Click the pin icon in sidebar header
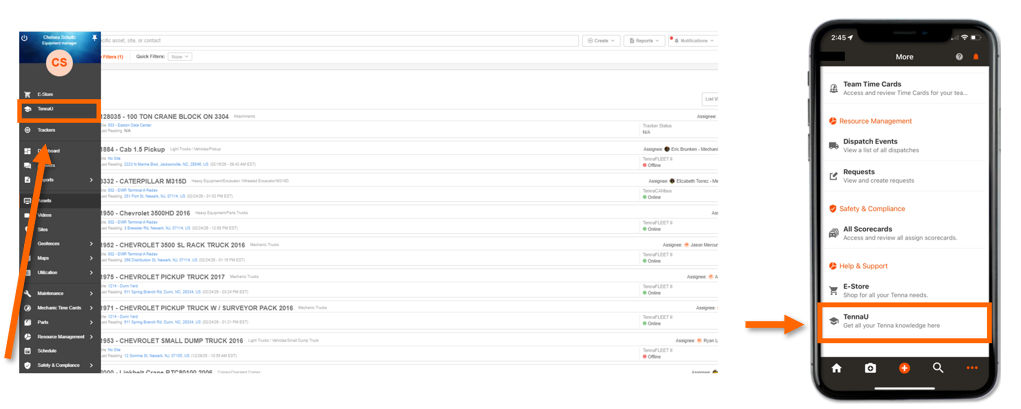This screenshot has width=1021, height=409. 94,38
